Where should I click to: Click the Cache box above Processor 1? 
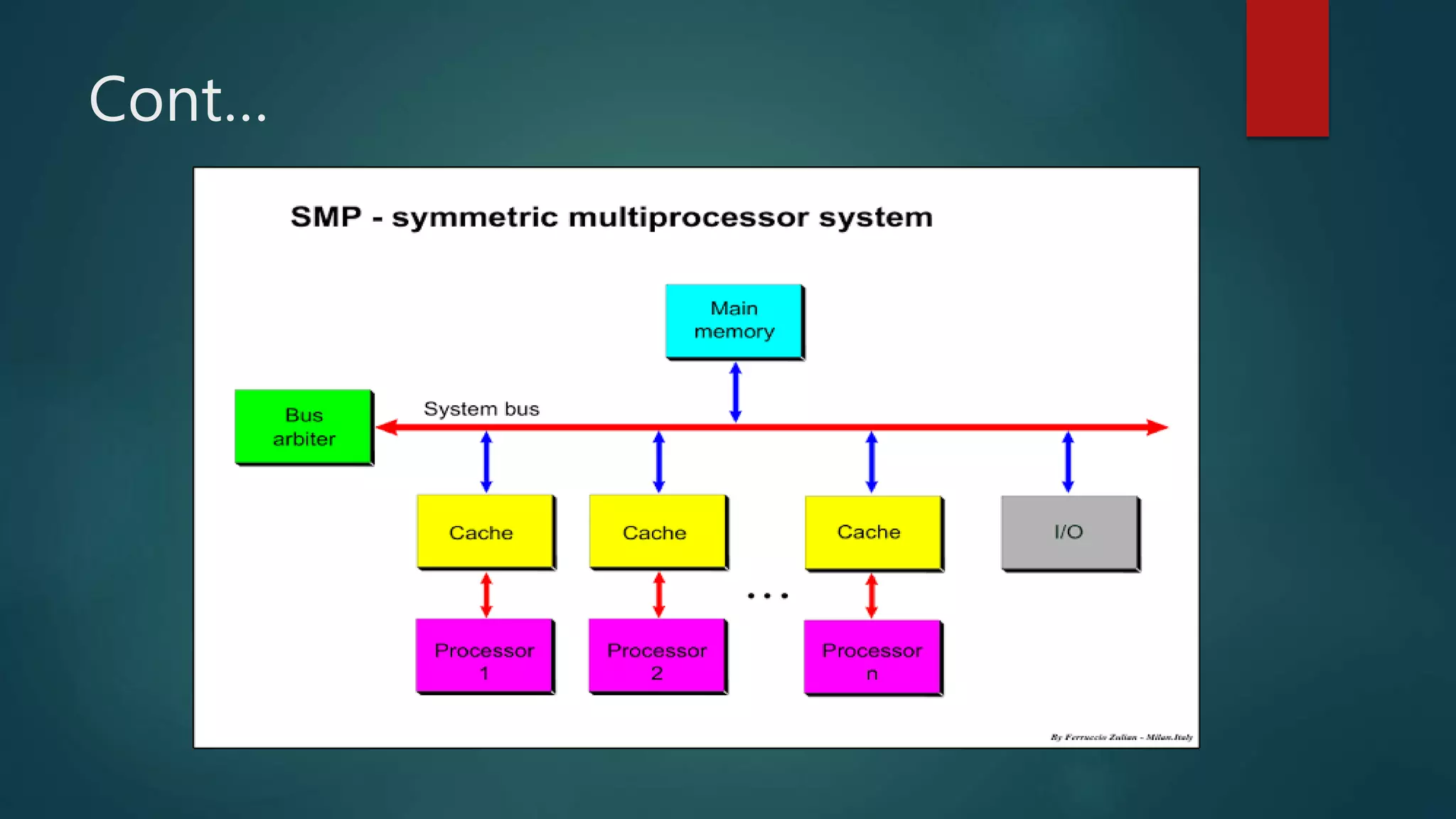coord(485,532)
